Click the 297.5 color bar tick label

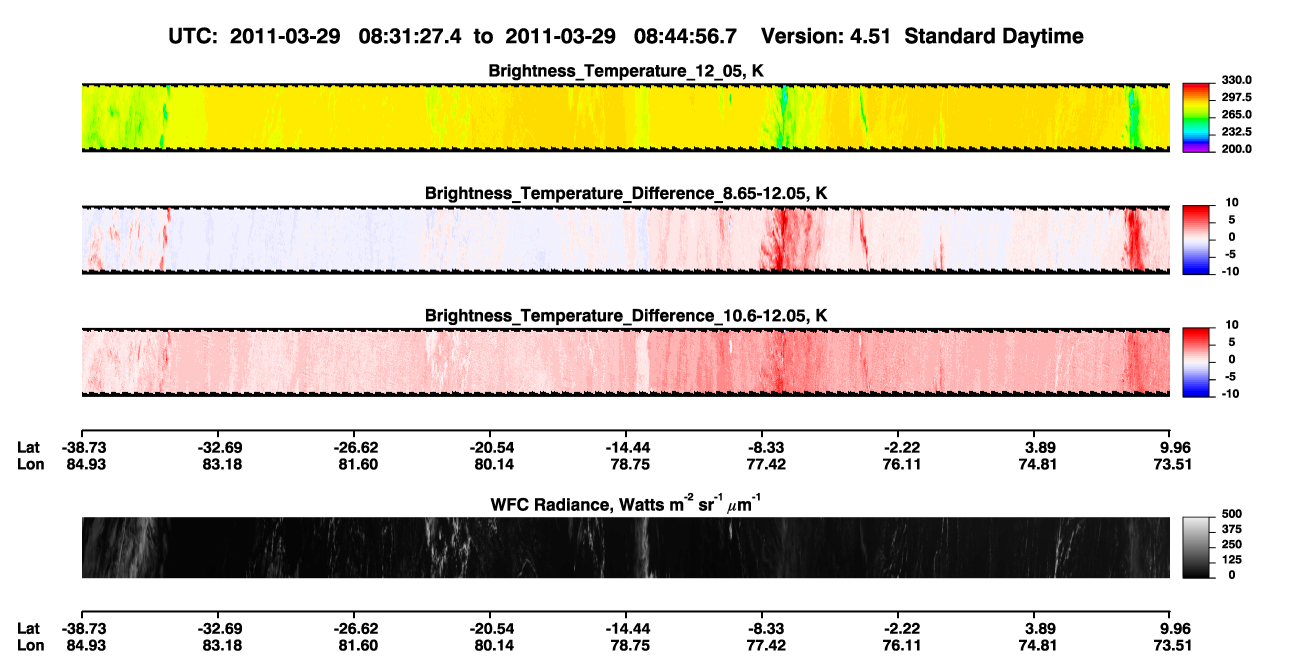click(1238, 97)
